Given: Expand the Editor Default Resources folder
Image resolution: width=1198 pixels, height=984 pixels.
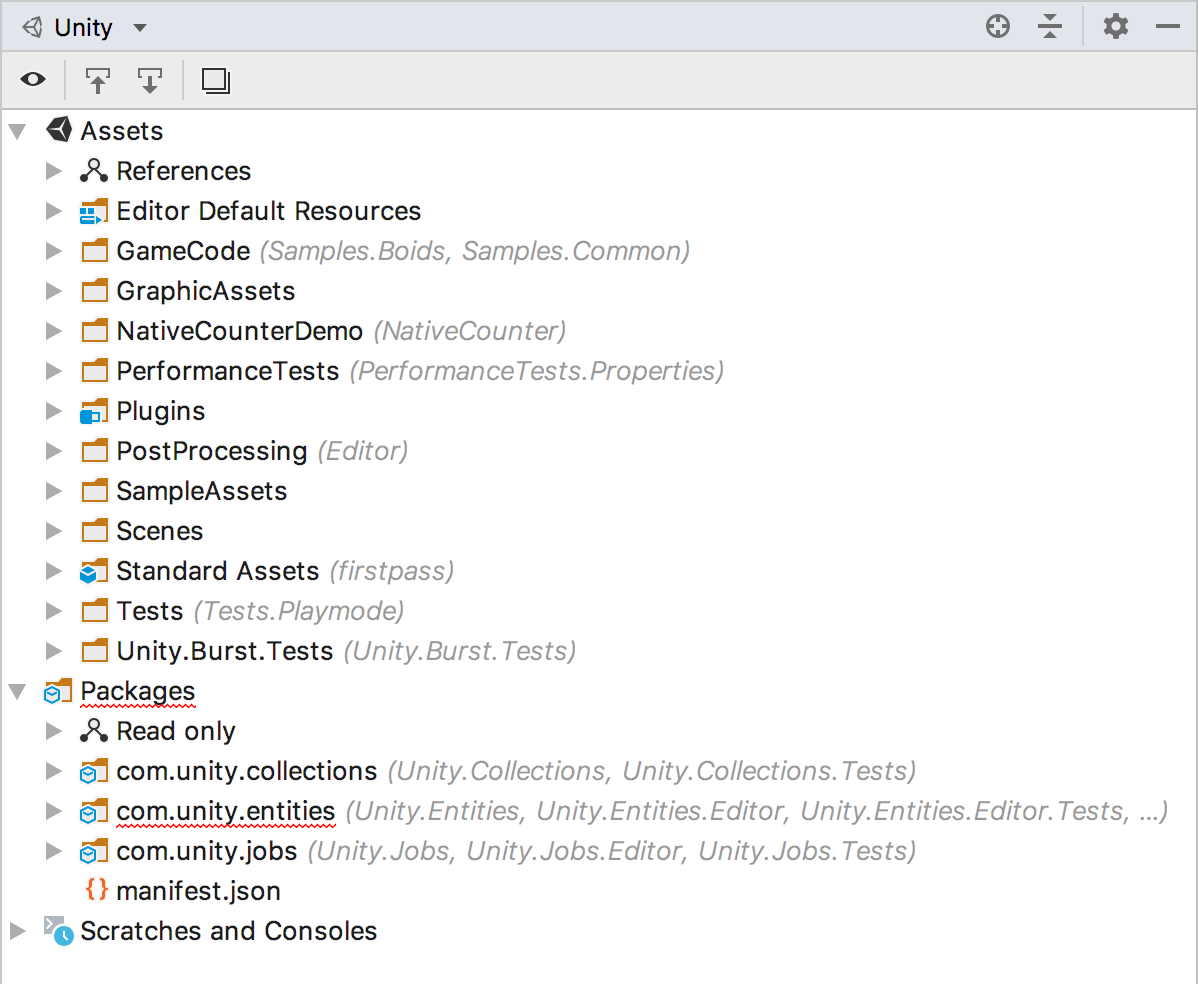Looking at the screenshot, I should [53, 211].
